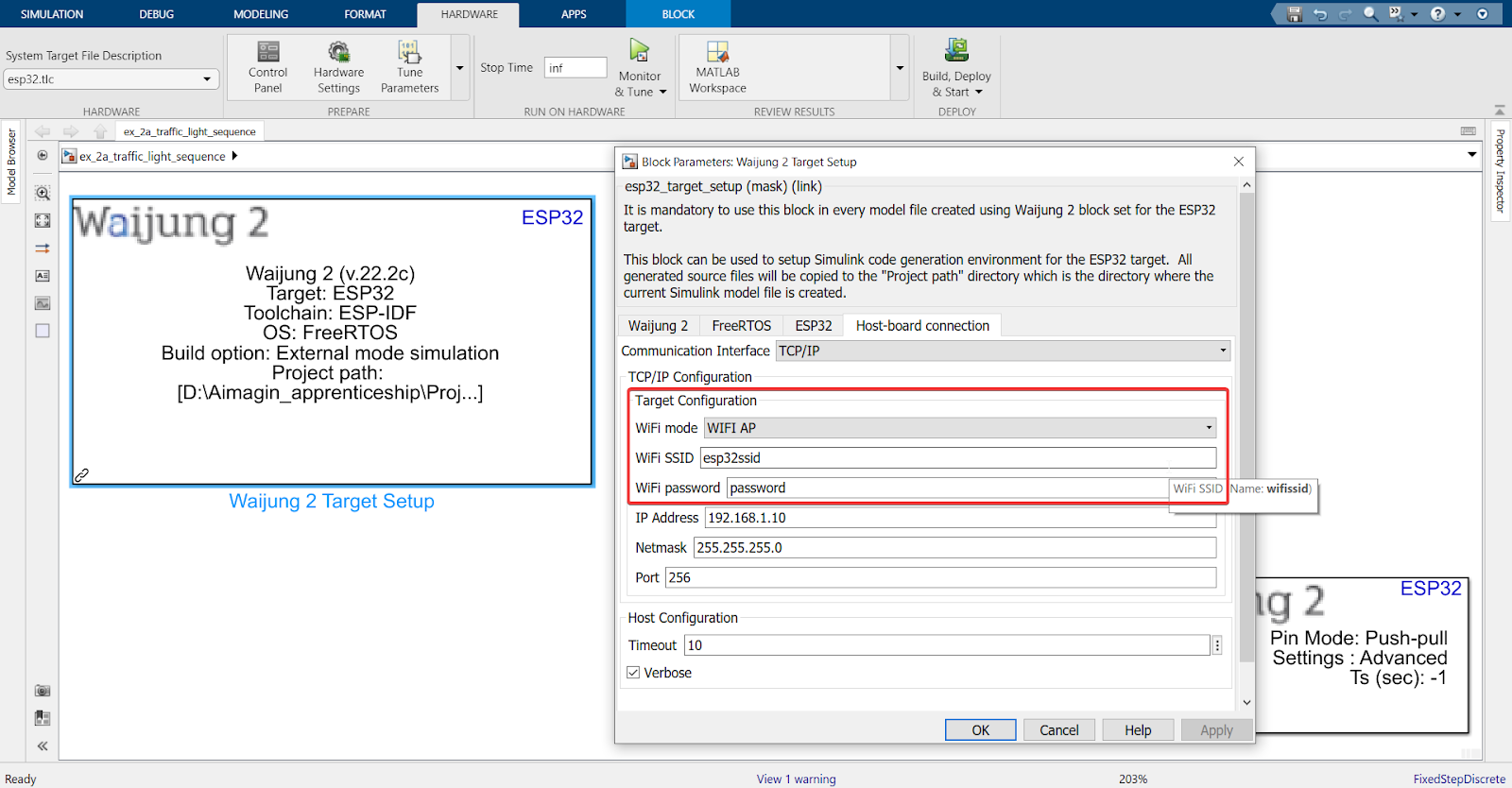Viewport: 1512px width, 788px height.
Task: Open the search magnifier in quick access toolbar
Action: point(1370,14)
